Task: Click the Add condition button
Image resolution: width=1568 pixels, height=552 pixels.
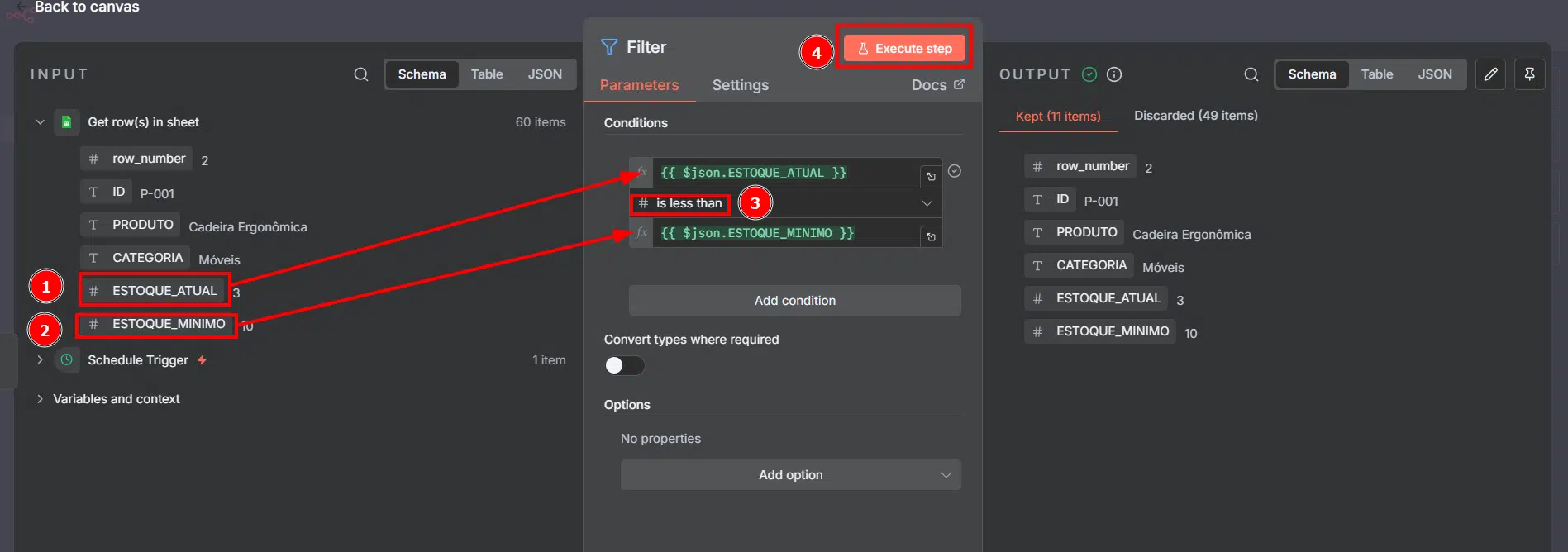Action: tap(795, 301)
